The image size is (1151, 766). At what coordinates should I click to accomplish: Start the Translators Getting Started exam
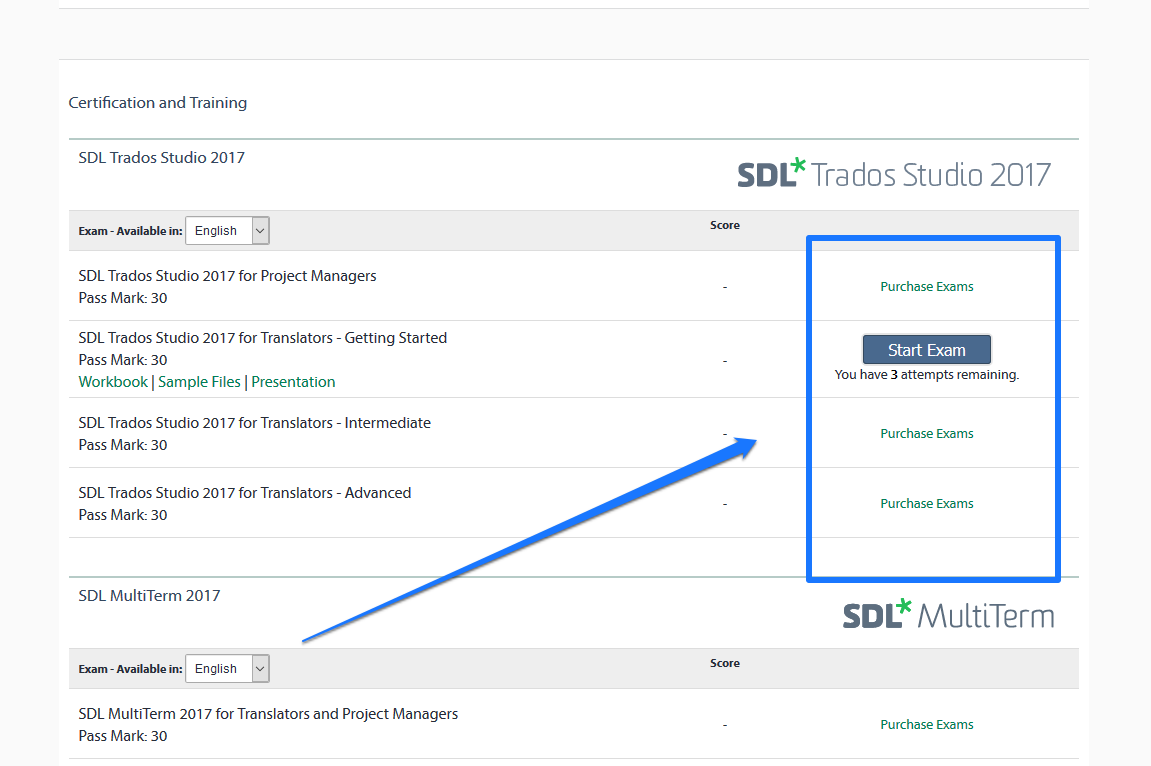coord(926,350)
